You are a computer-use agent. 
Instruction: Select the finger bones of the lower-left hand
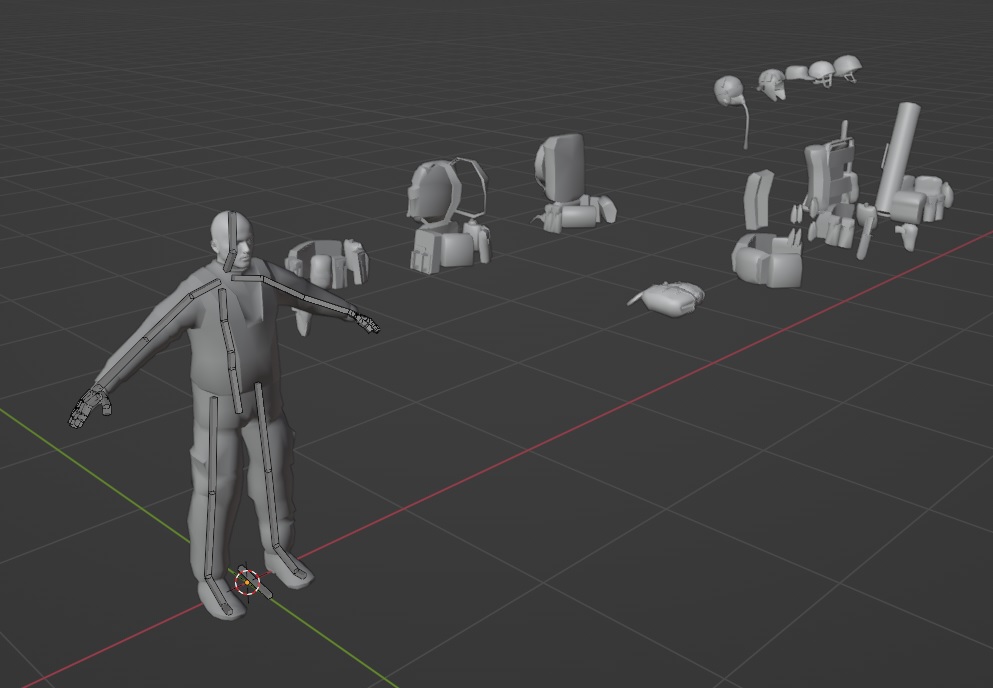pyautogui.click(x=89, y=405)
